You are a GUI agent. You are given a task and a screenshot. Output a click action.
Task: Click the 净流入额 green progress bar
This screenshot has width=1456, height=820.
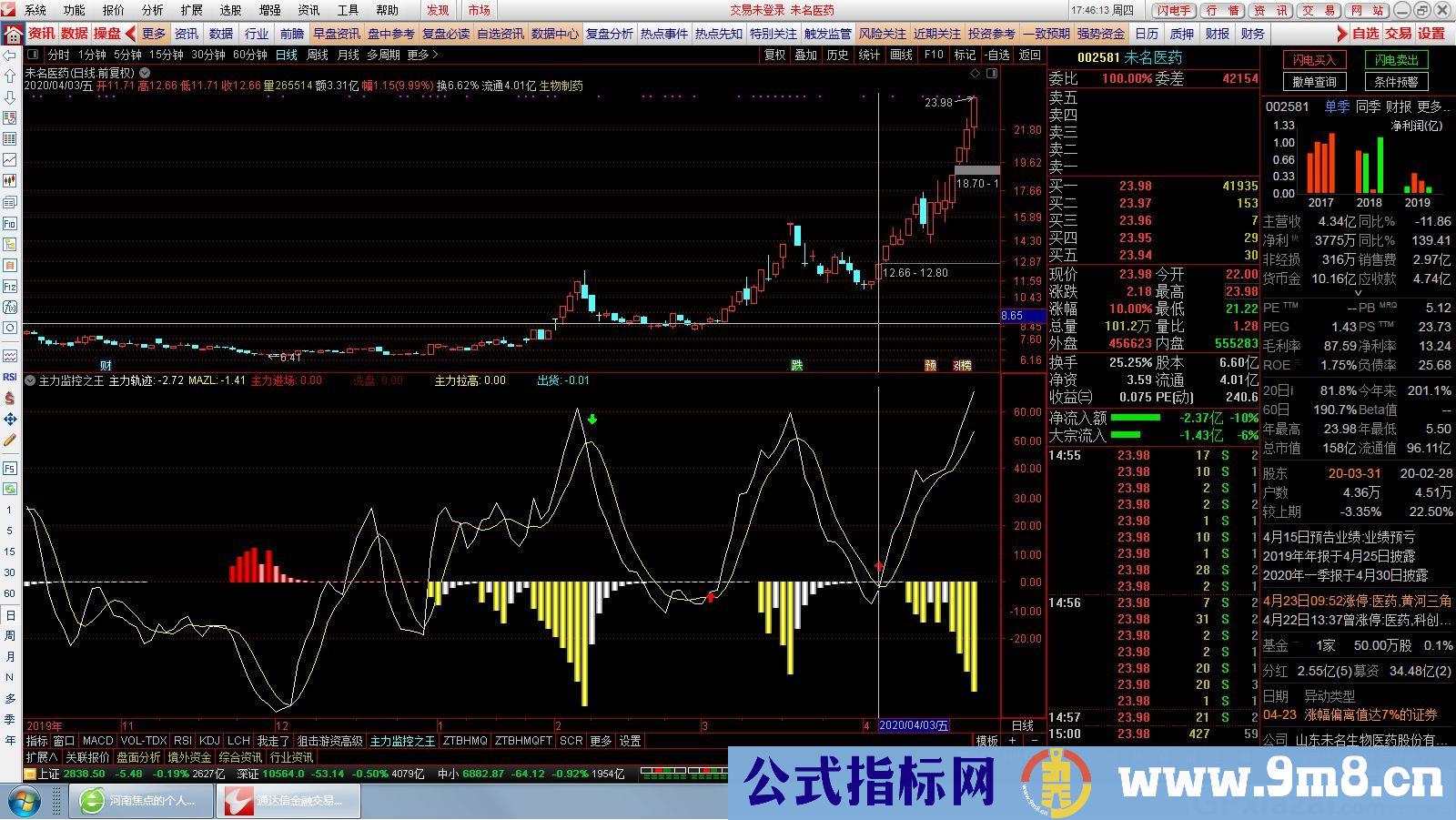(1136, 418)
